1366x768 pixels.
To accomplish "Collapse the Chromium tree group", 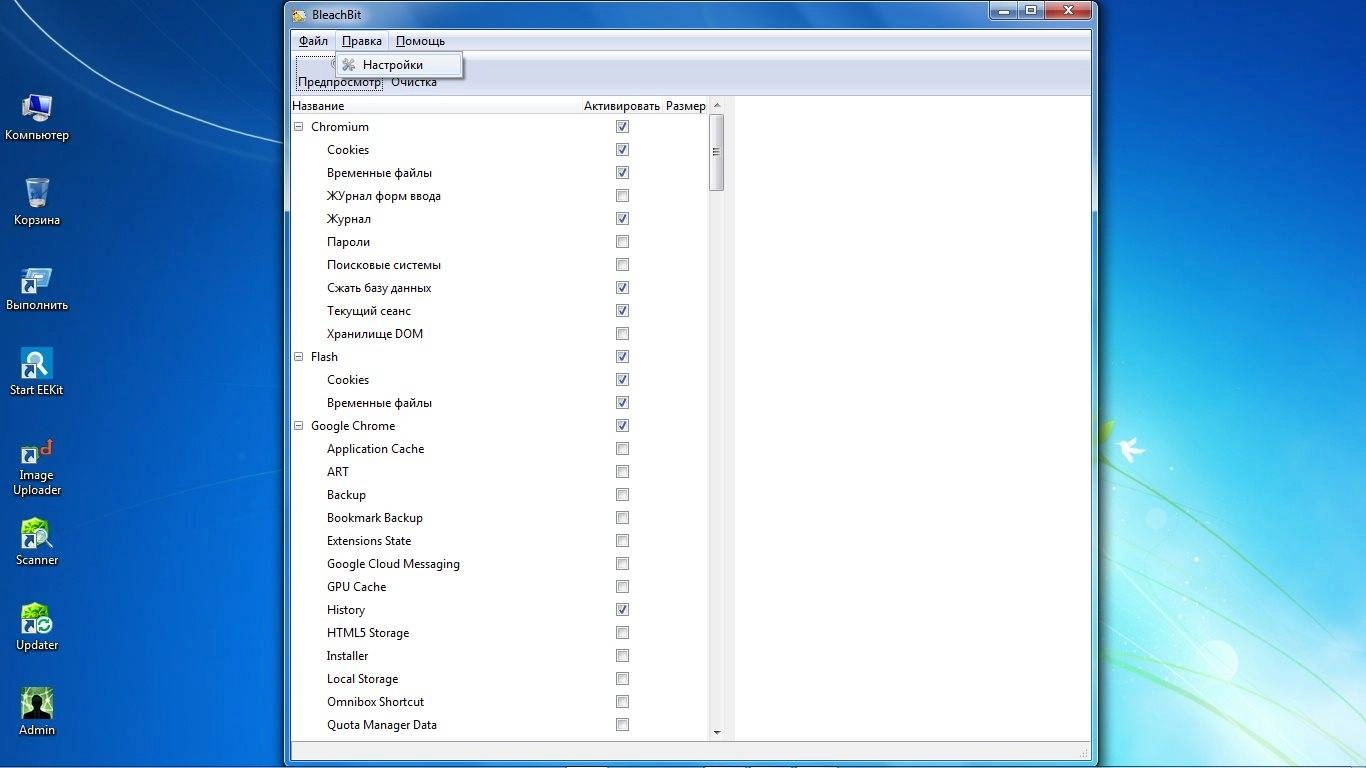I will tap(298, 127).
